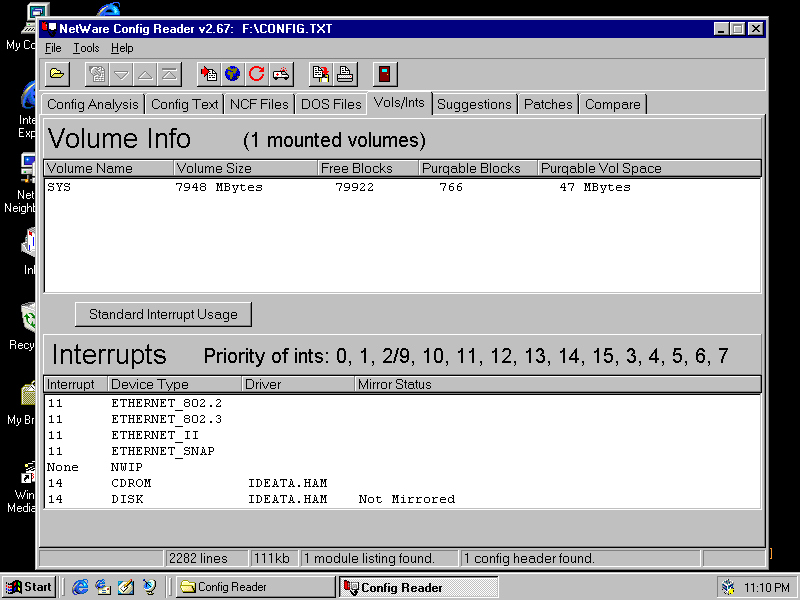Switch to the Config Analysis tab

pyautogui.click(x=93, y=104)
